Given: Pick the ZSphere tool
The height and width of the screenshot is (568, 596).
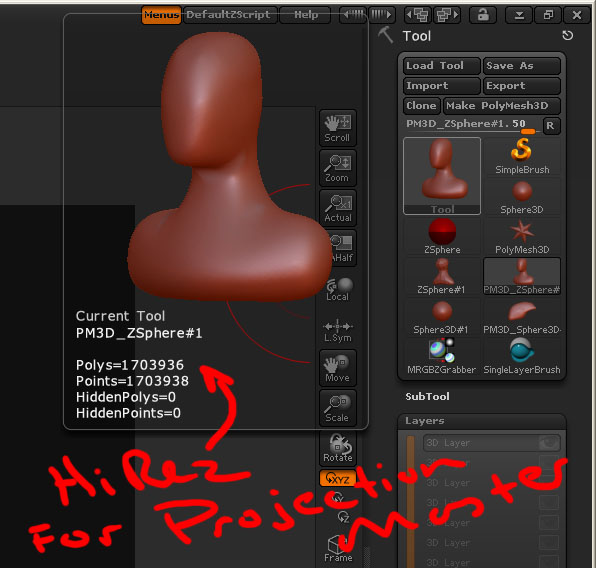Looking at the screenshot, I should pyautogui.click(x=442, y=236).
